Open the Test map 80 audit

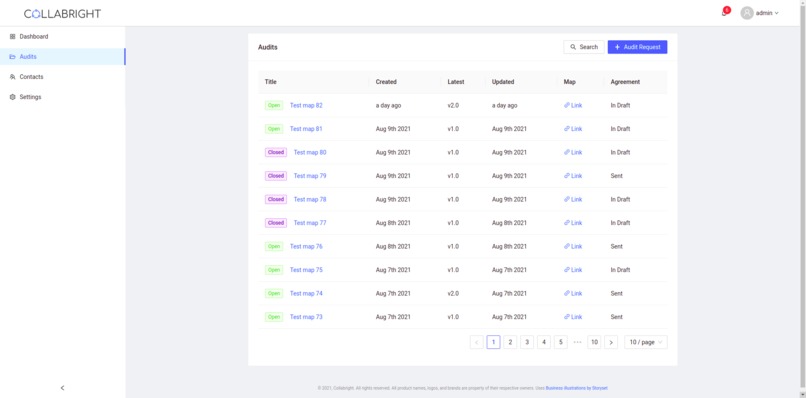coord(309,152)
